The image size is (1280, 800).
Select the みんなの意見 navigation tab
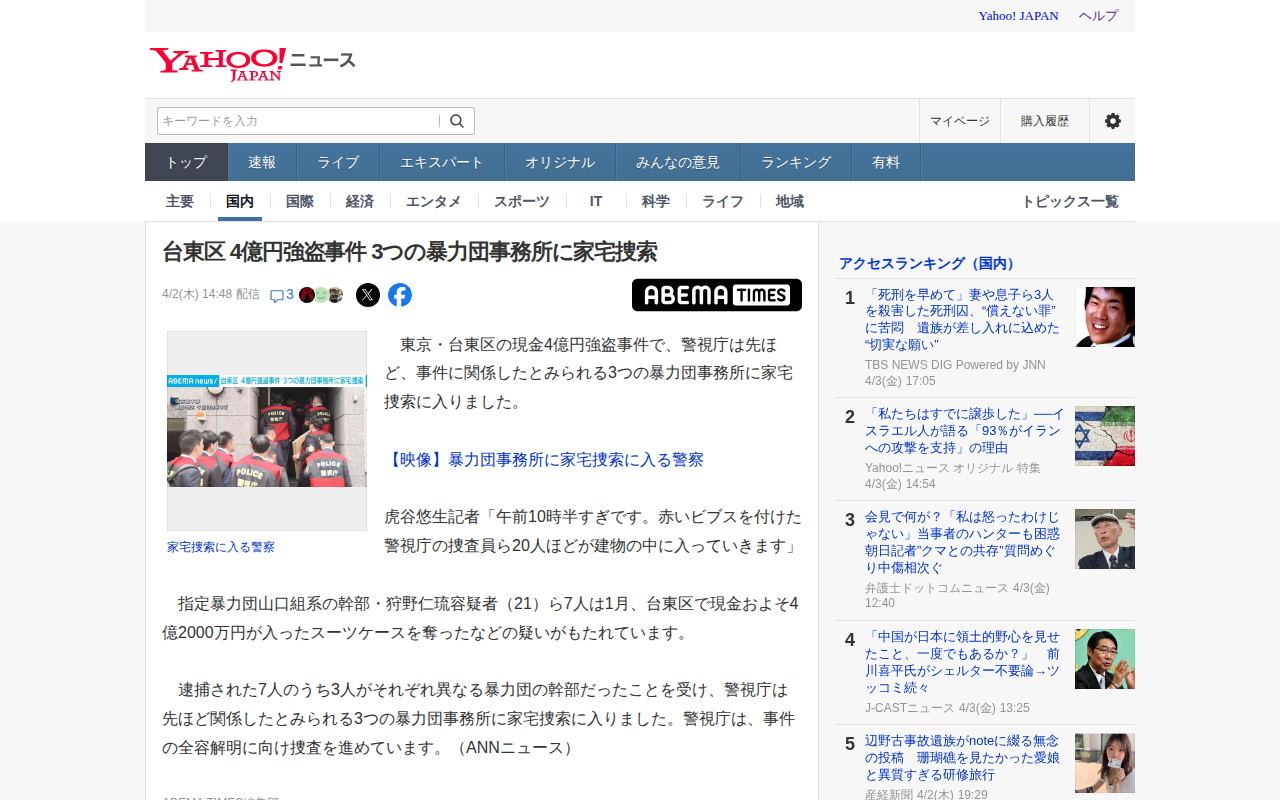coord(678,162)
